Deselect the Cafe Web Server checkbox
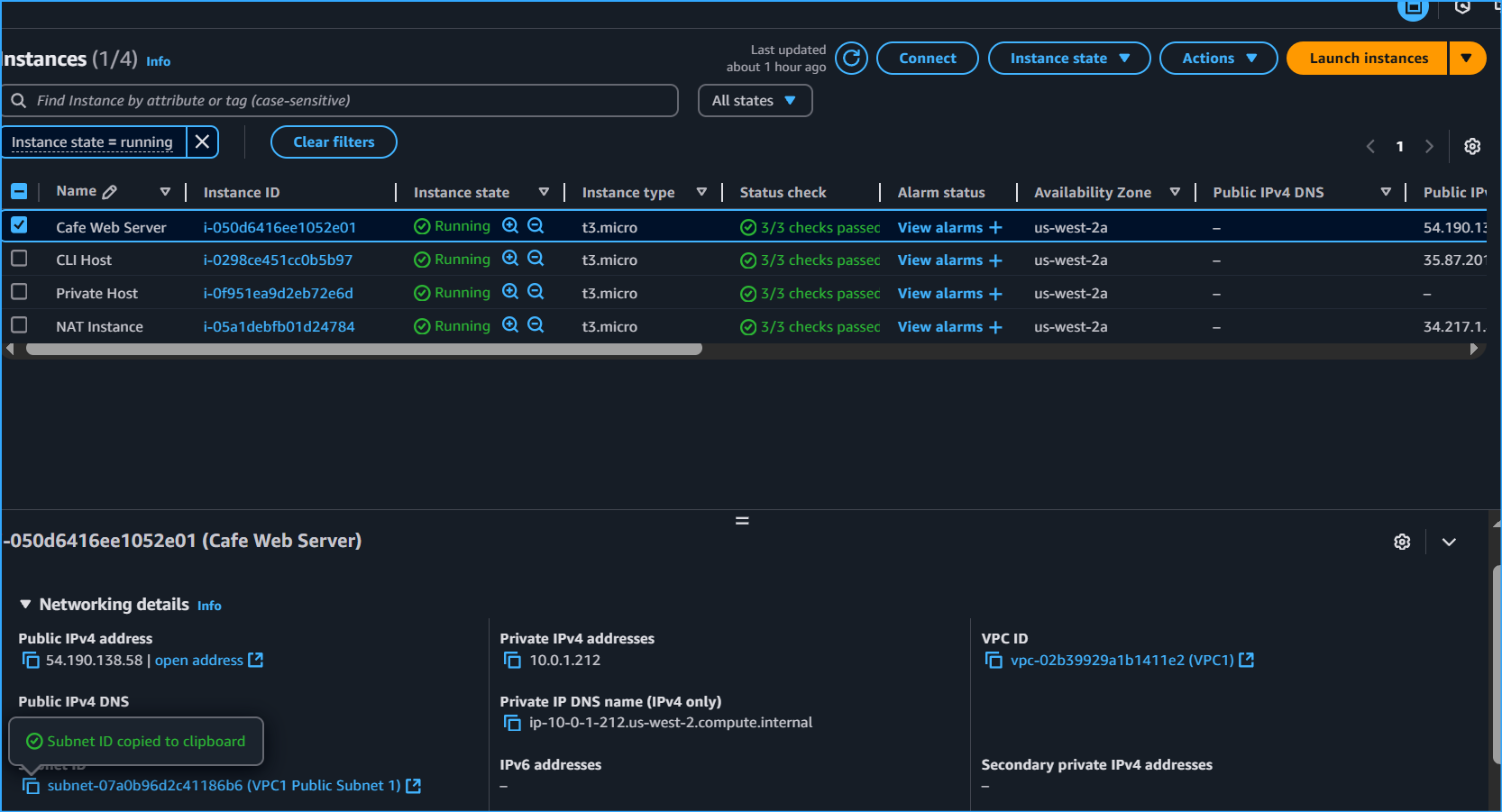Screen dimensions: 1502x812 19,225
